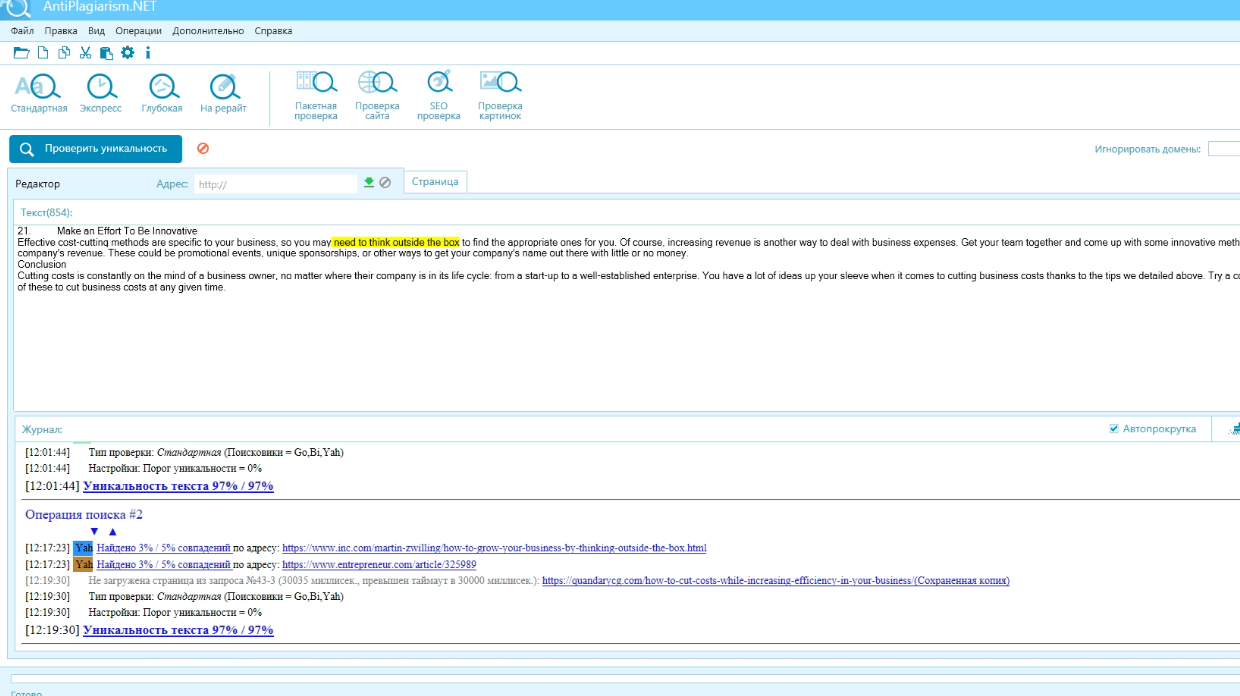This screenshot has height=696, width=1240.
Task: Open the Файл menu
Action: point(22,31)
